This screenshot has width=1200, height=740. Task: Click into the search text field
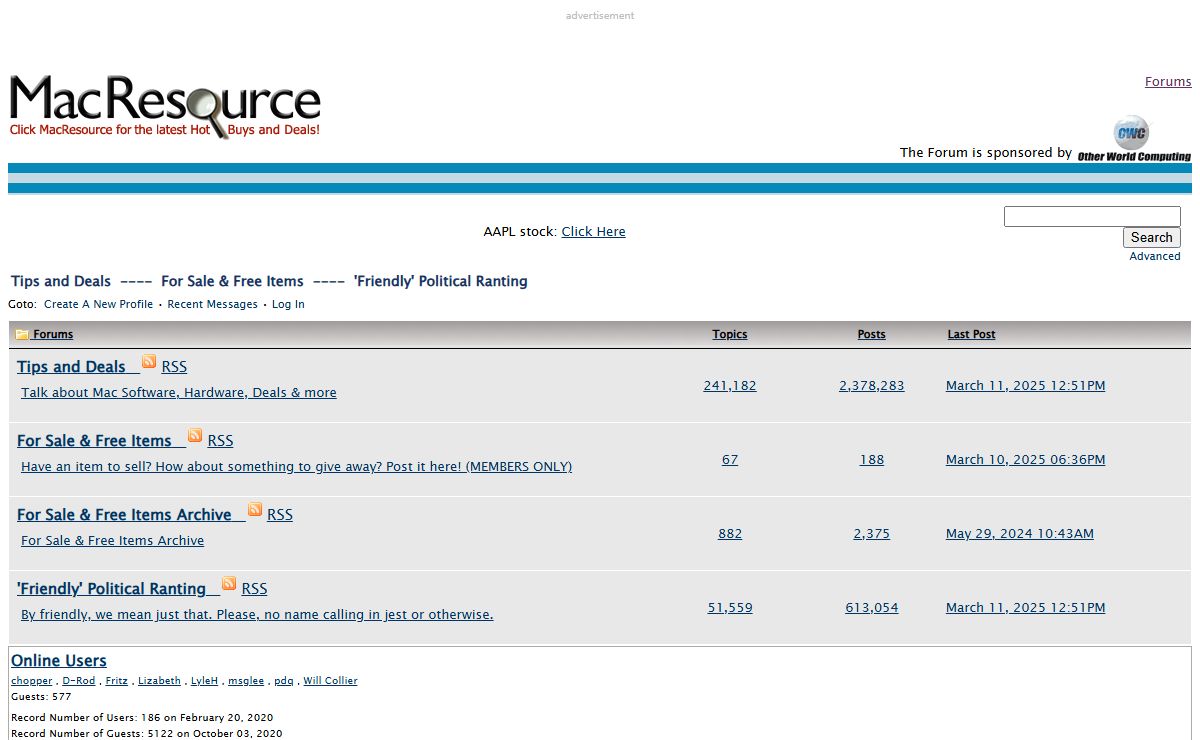tap(1092, 217)
